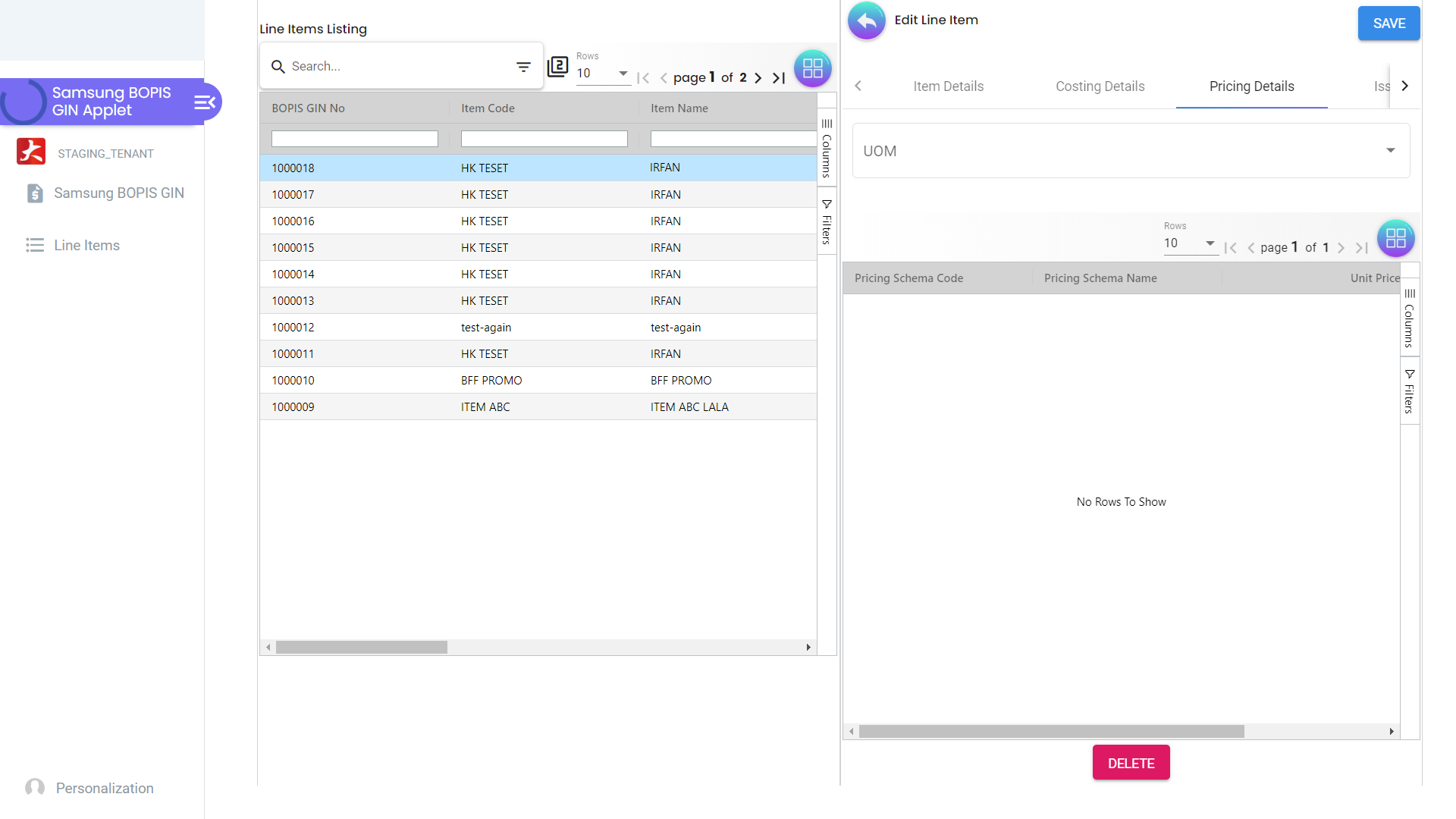Click the SAVE button
This screenshot has width=1456, height=819.
pyautogui.click(x=1389, y=24)
